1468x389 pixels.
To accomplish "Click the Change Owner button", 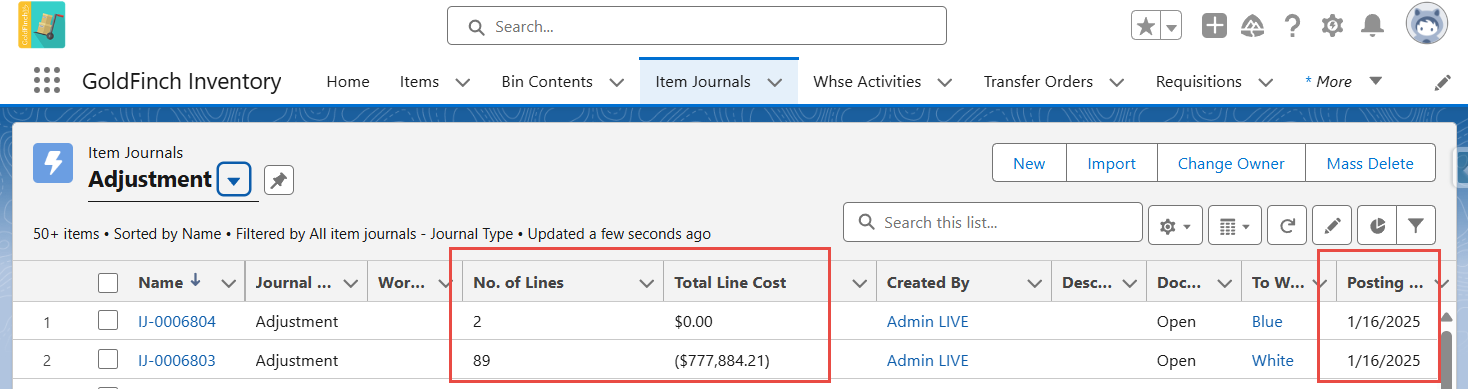I will click(x=1231, y=164).
